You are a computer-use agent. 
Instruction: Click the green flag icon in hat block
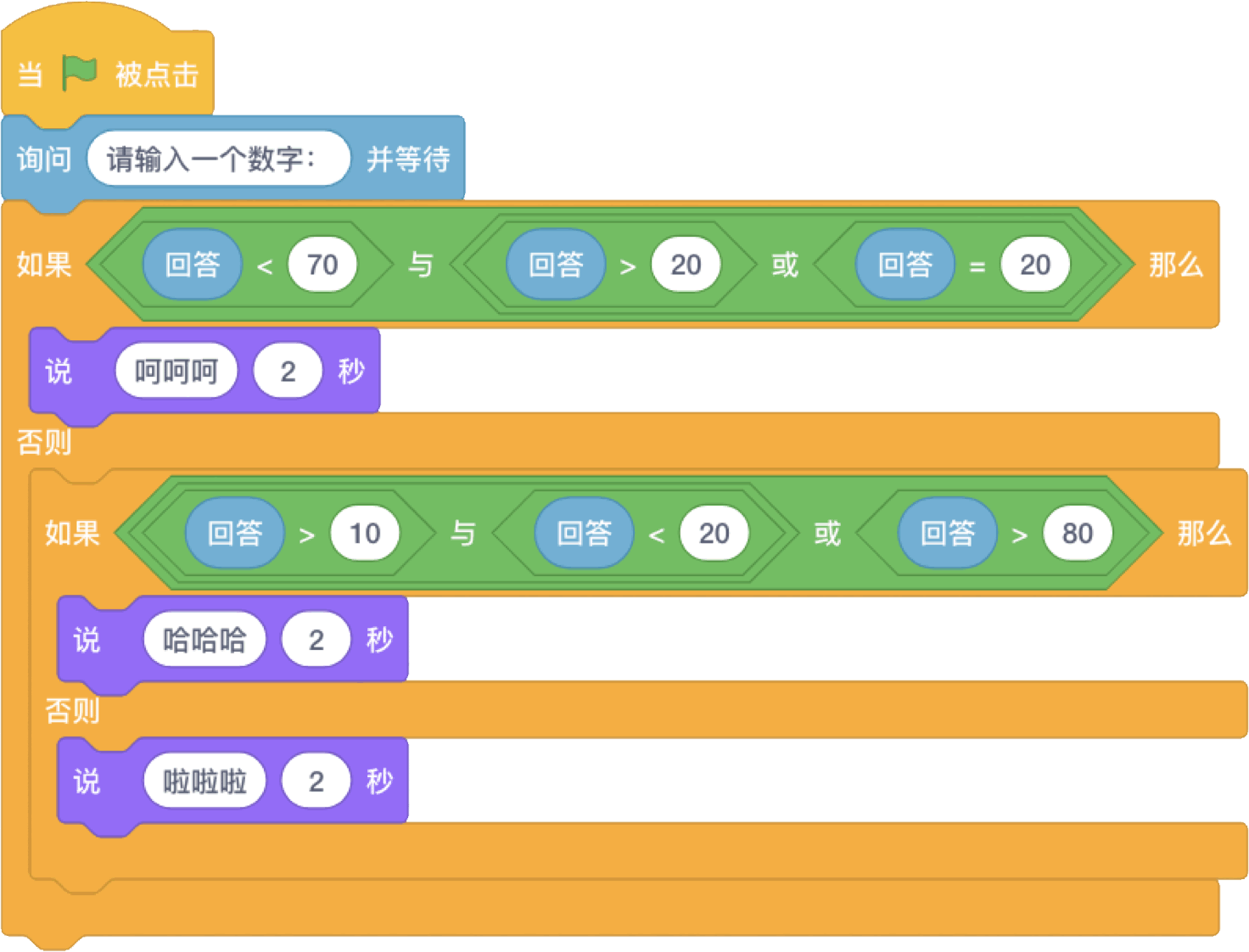(80, 73)
